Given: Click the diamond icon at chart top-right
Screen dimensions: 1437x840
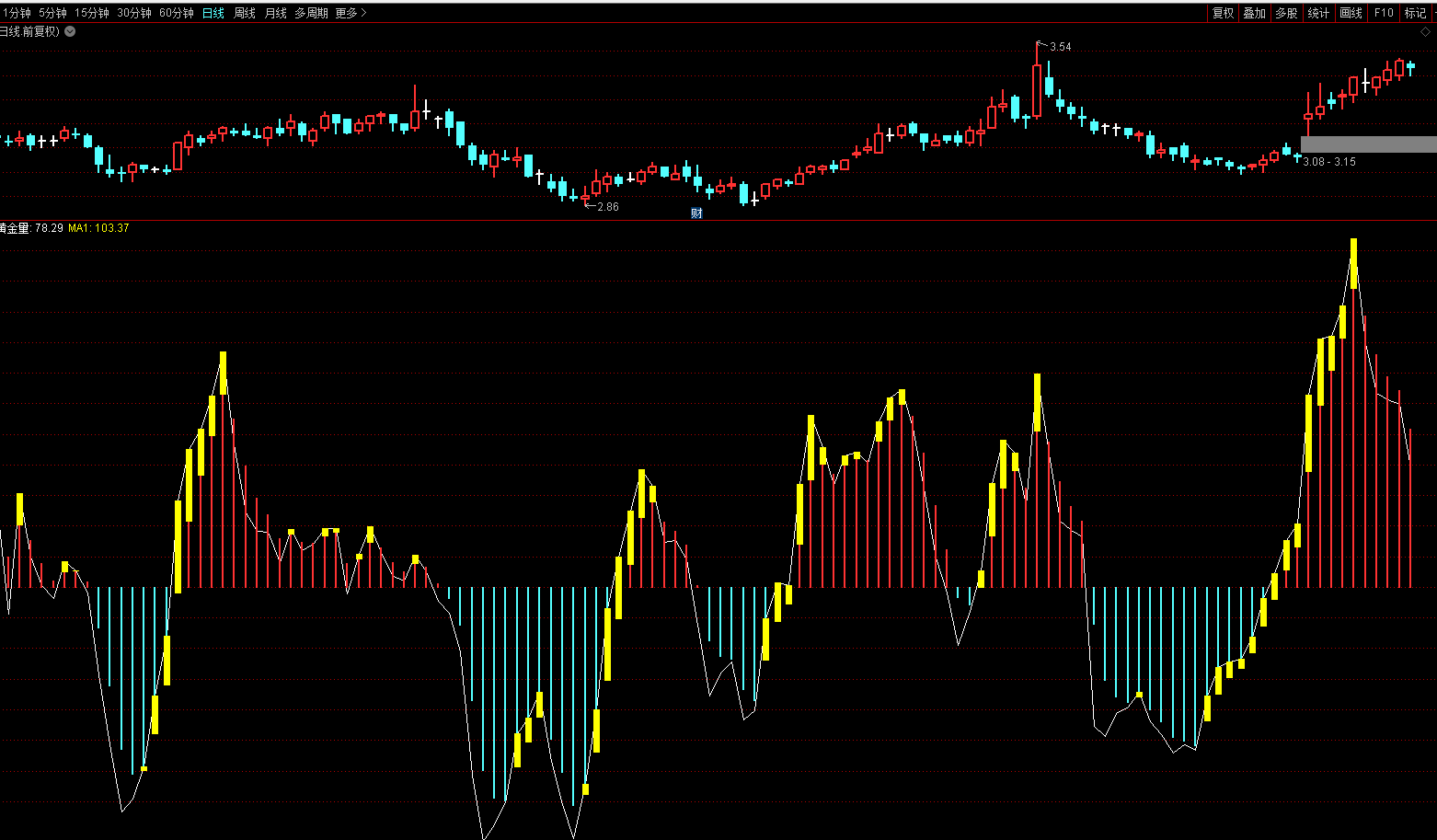Looking at the screenshot, I should tap(1425, 31).
